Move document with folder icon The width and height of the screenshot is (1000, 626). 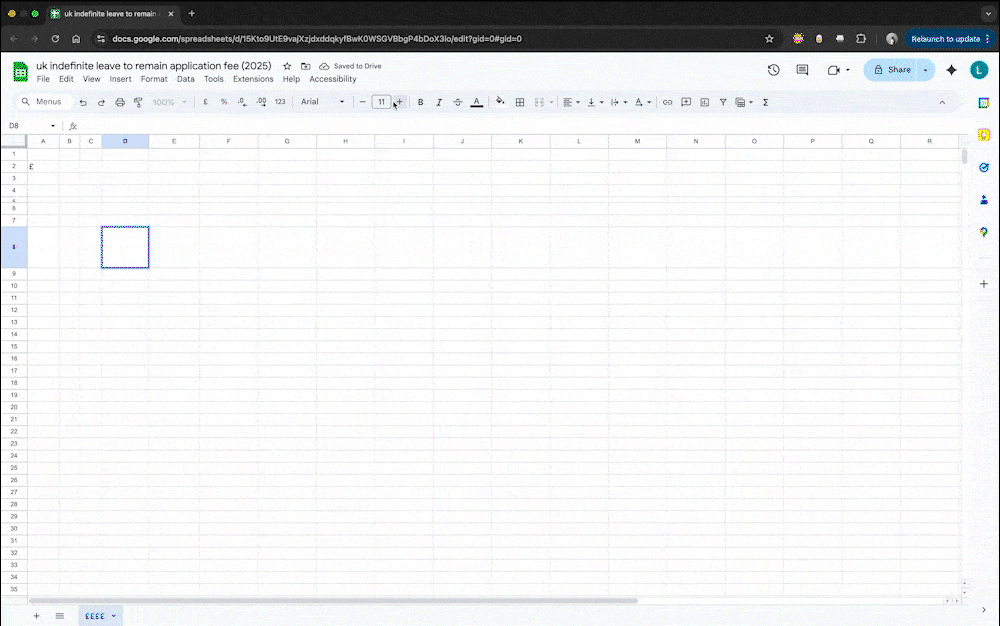[x=305, y=66]
